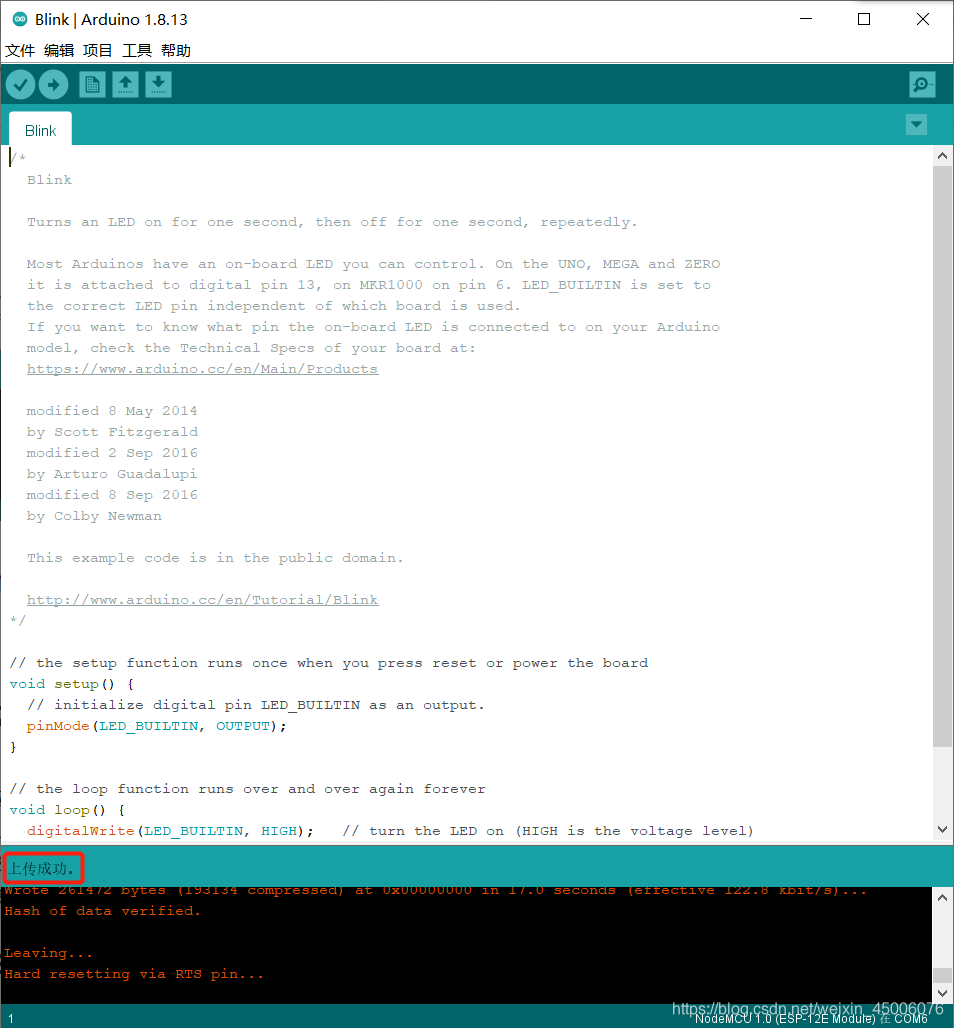Save the sketch with the Save icon

pyautogui.click(x=158, y=85)
